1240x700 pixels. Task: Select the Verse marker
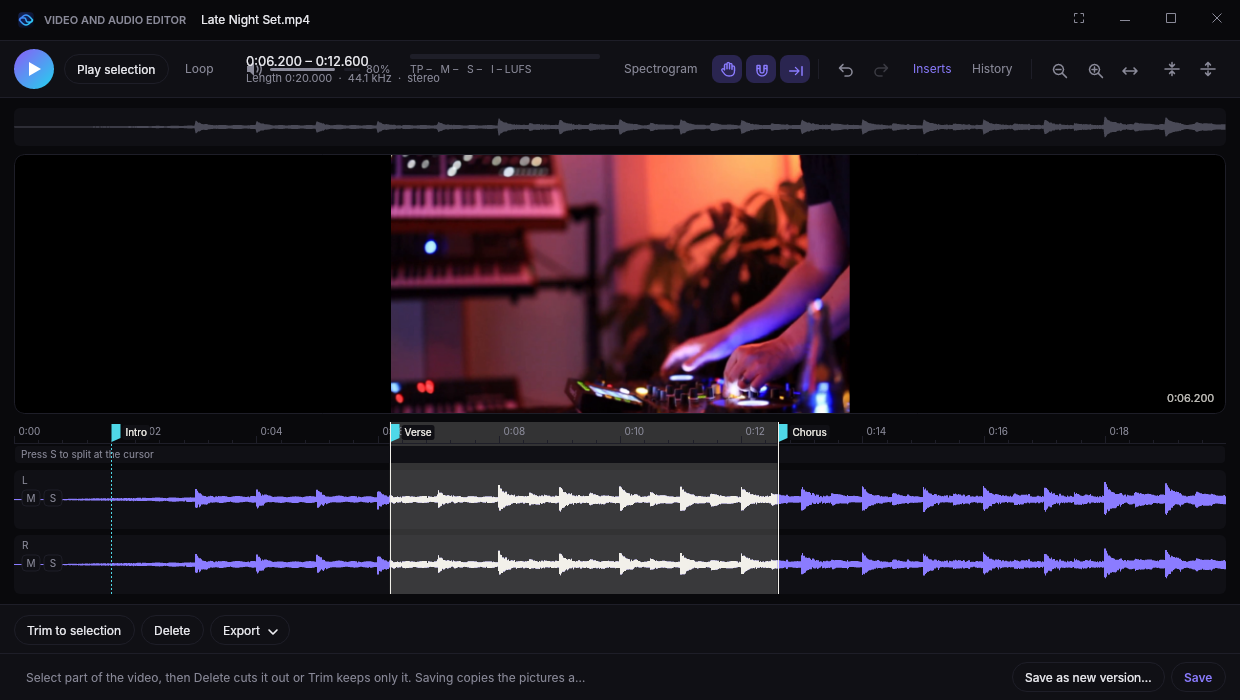coord(412,432)
